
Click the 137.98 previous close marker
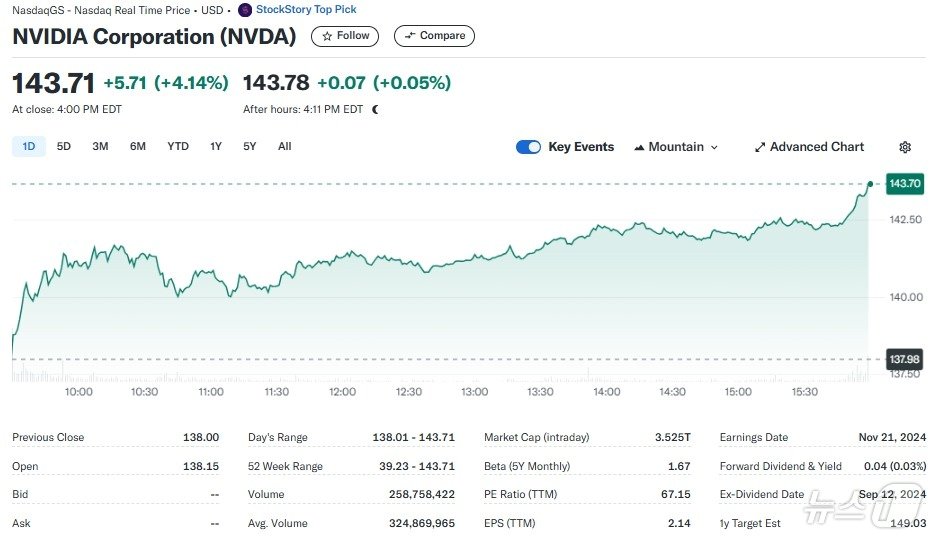pos(905,359)
